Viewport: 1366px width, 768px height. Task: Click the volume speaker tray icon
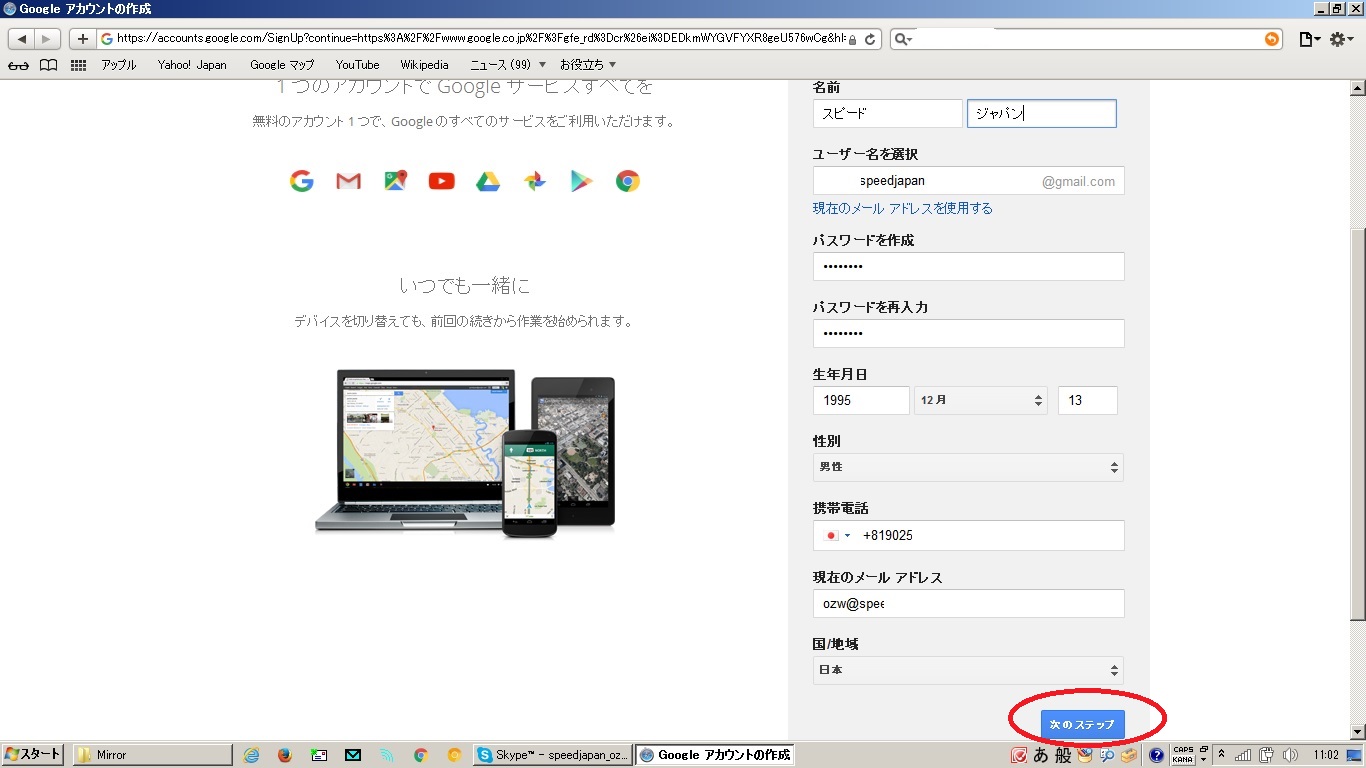click(x=1290, y=755)
